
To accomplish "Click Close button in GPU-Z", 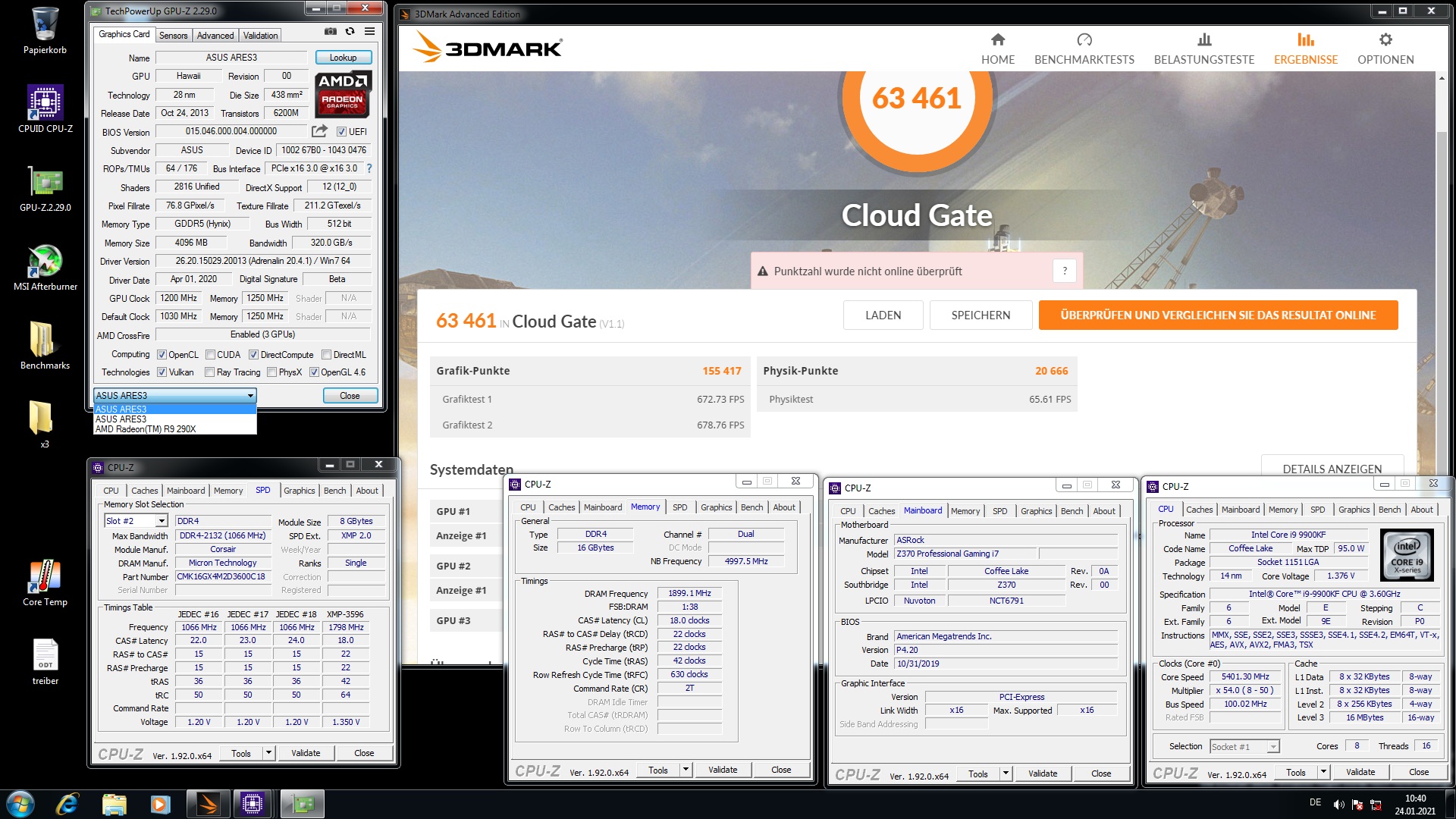I will coord(350,396).
